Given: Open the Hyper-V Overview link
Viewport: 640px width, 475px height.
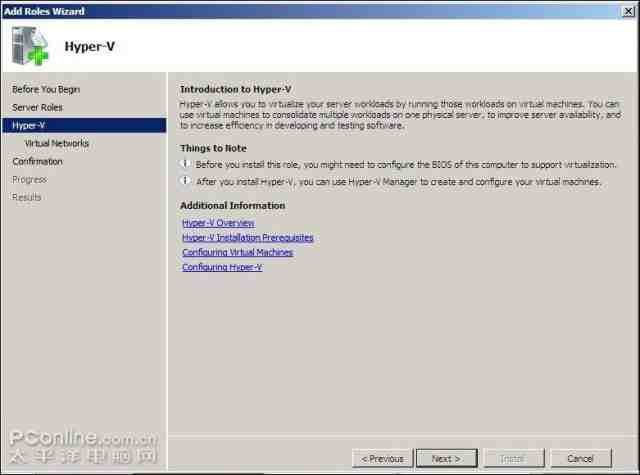Looking at the screenshot, I should click(x=218, y=223).
